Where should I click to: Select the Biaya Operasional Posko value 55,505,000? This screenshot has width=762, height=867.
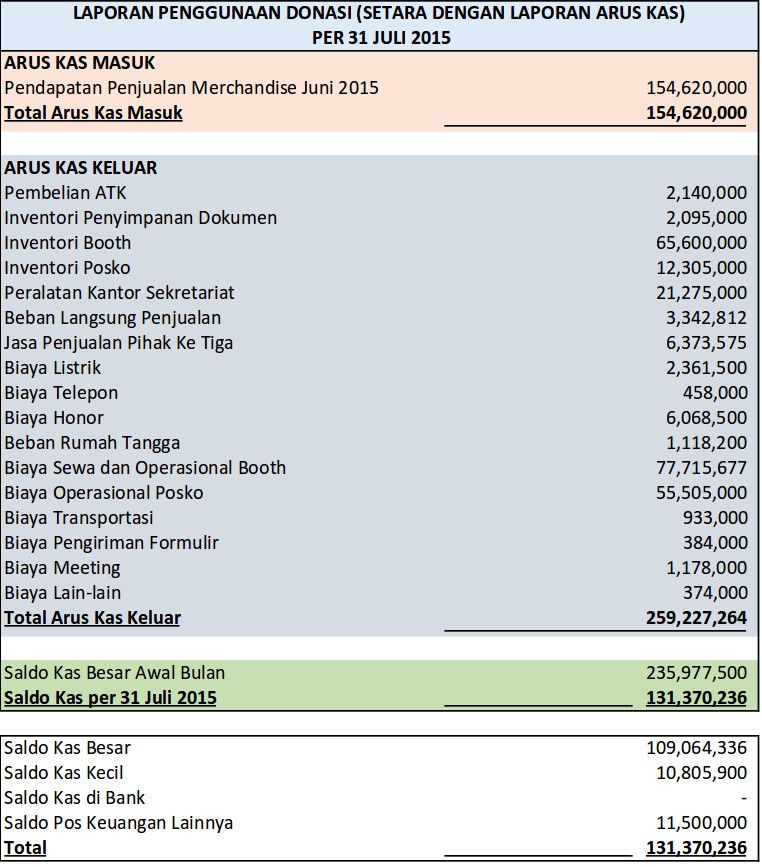(701, 492)
